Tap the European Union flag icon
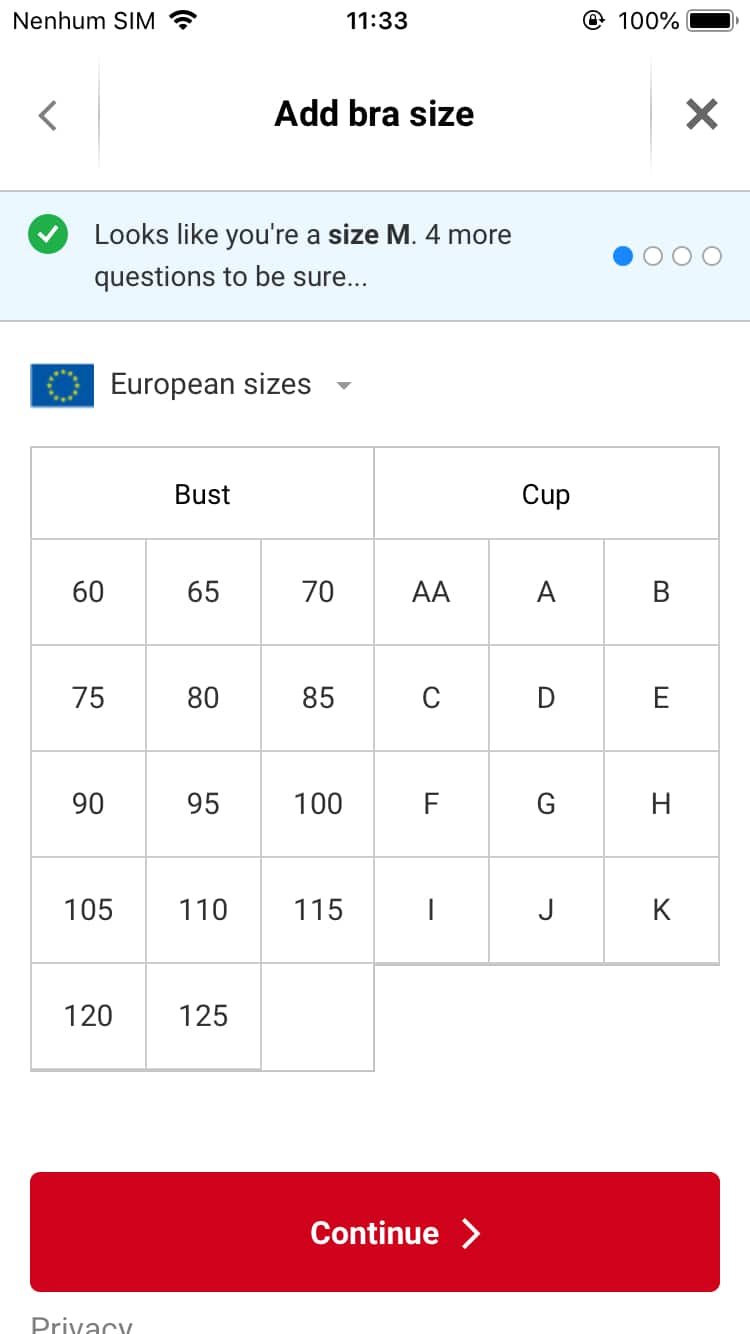Viewport: 750px width, 1334px height. (62, 385)
